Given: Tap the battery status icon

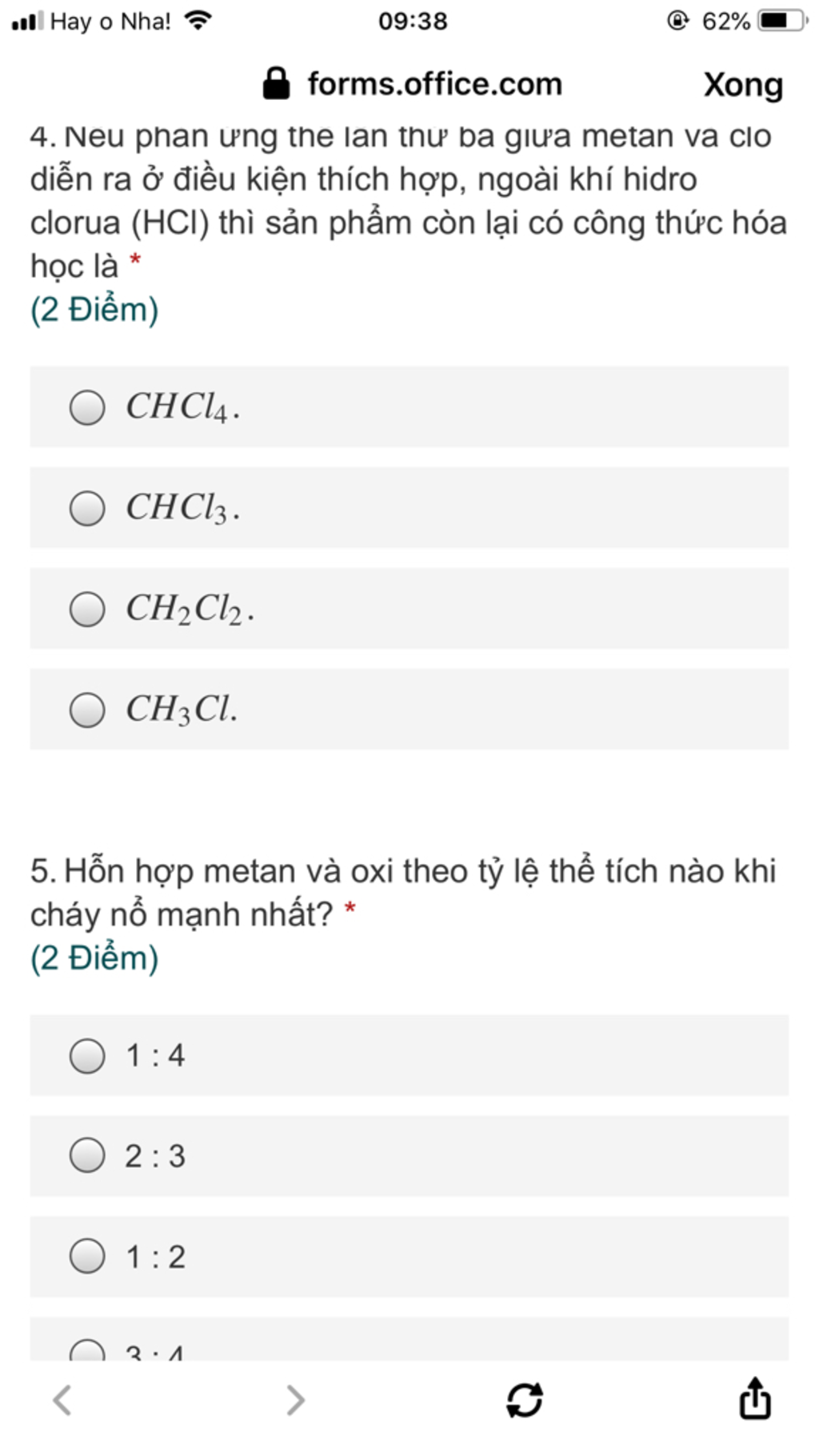Looking at the screenshot, I should point(783,21).
